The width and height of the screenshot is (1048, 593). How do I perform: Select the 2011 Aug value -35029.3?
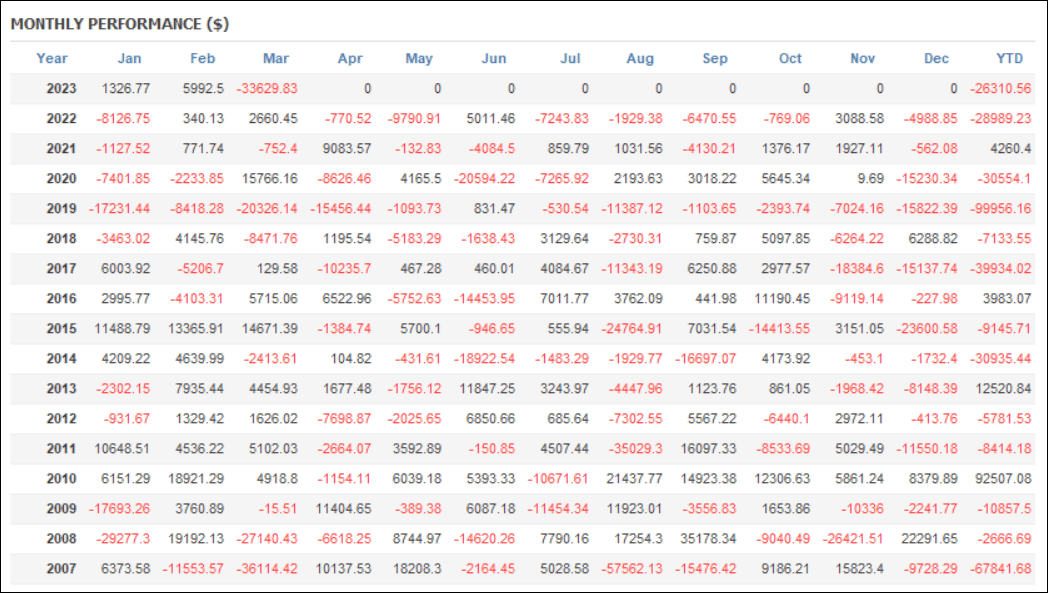click(635, 449)
